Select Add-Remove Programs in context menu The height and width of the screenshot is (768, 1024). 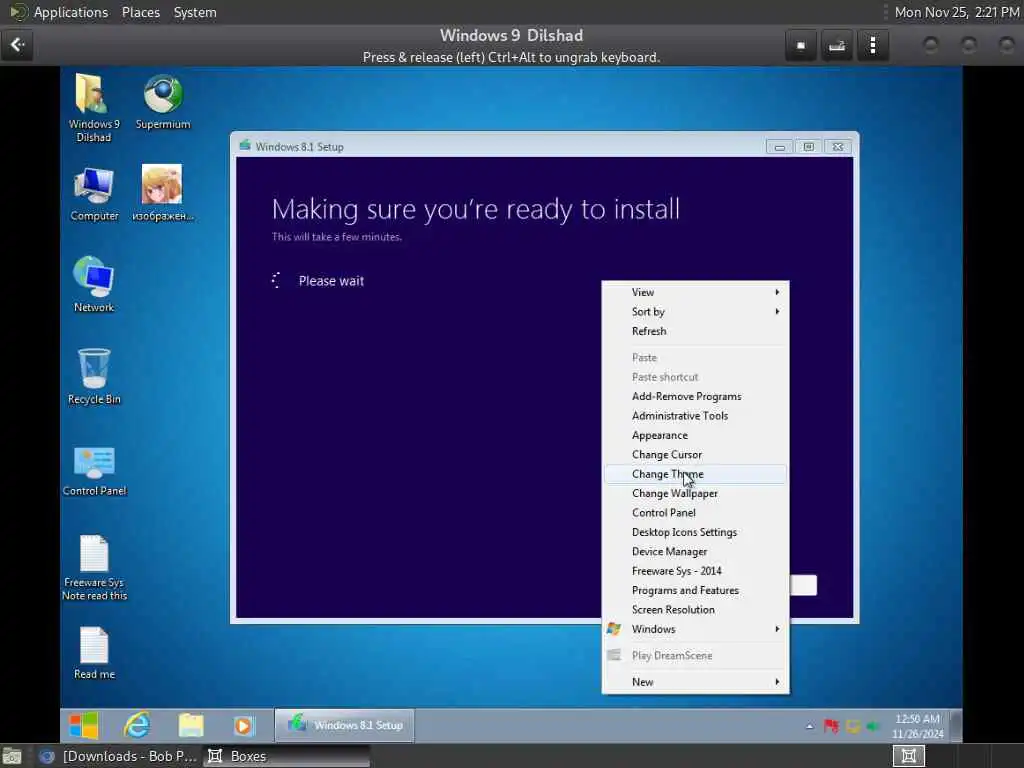[696, 396]
